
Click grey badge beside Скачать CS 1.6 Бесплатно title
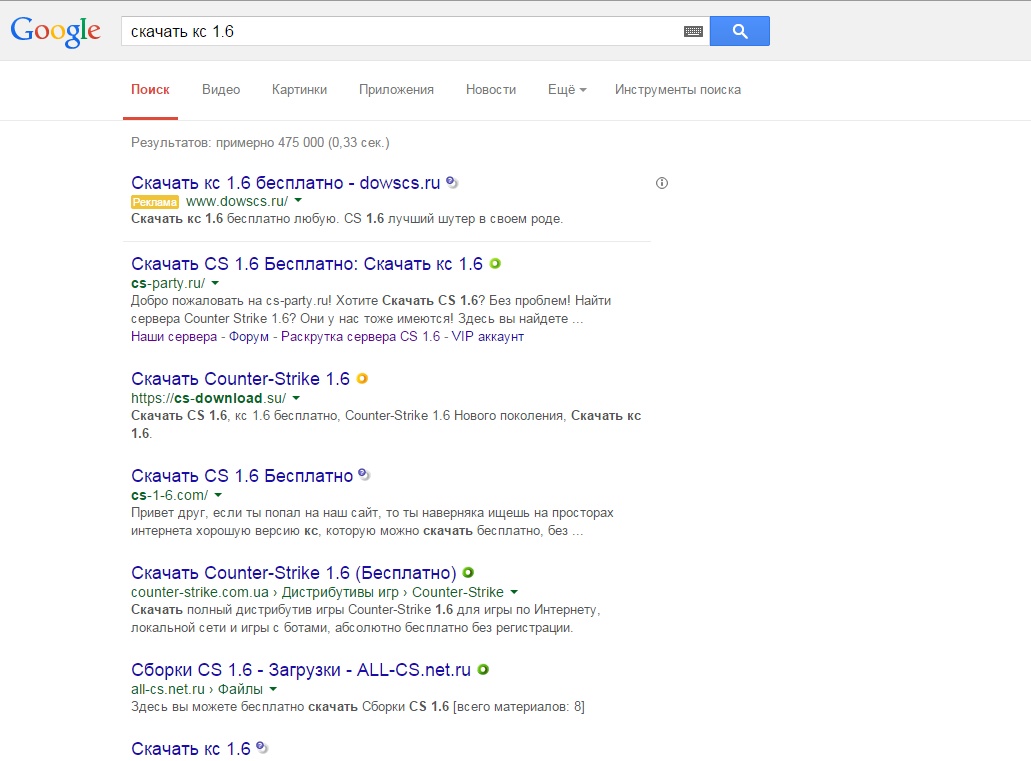tap(364, 475)
